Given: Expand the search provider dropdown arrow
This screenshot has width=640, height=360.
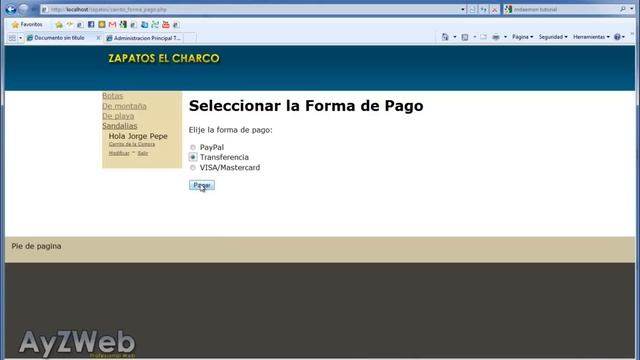Looking at the screenshot, I should pos(631,9).
